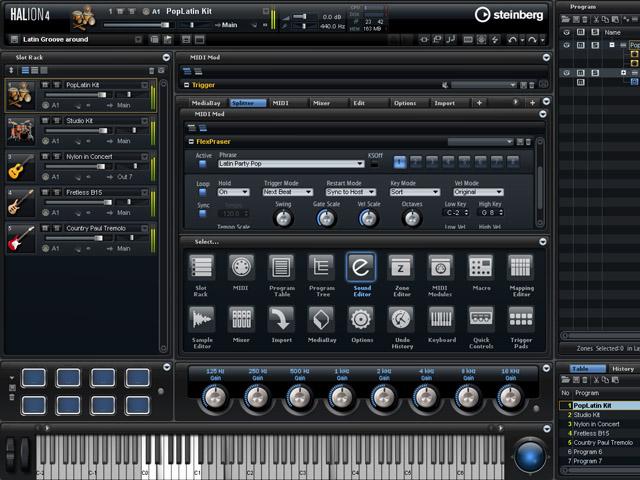Open the MIDI editor icon

point(241,267)
